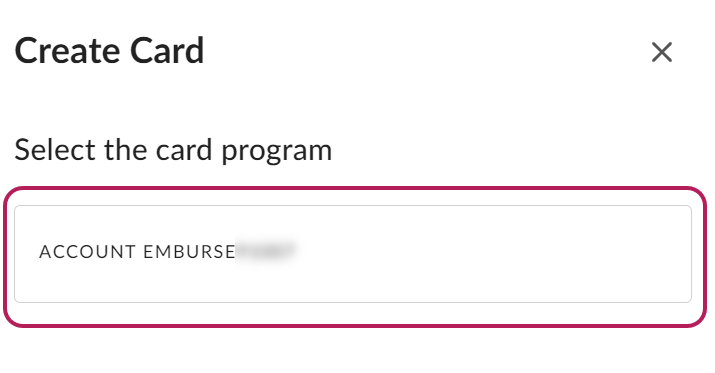This screenshot has height=373, width=715.
Task: Click the word 'Card' in the dialog title
Action: 167,50
